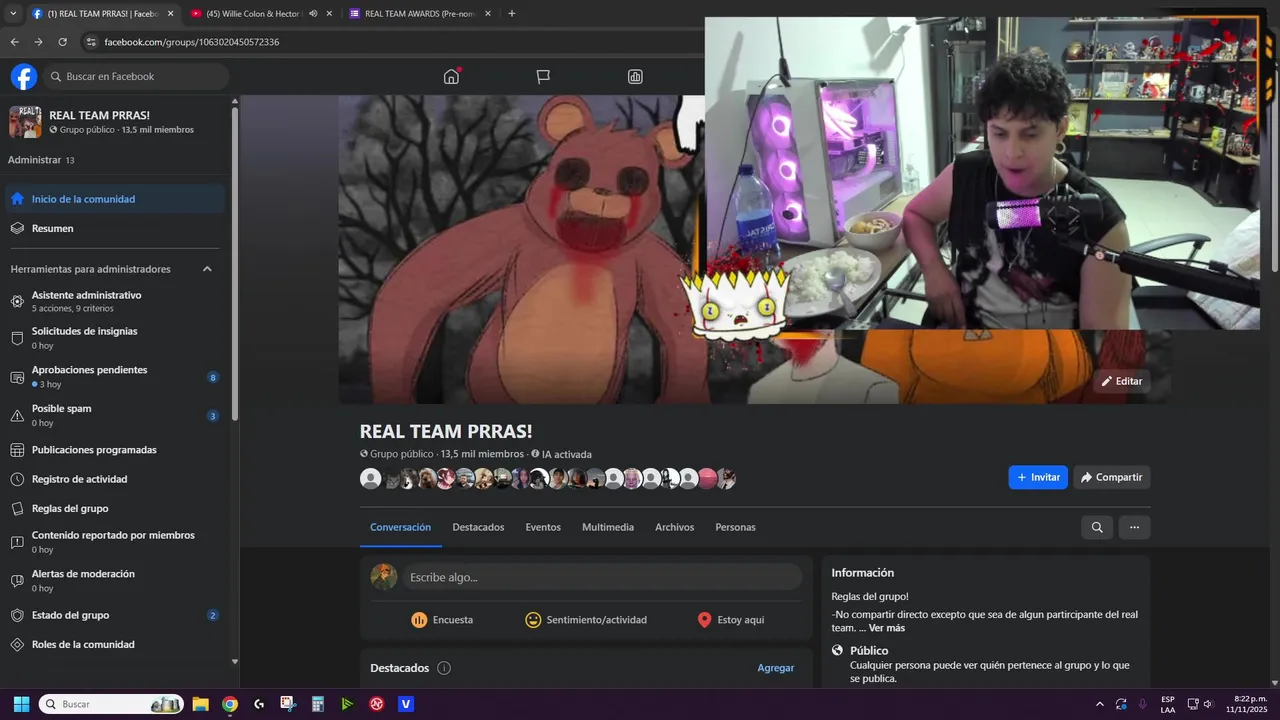
Task: Open Registro de actividad in sidebar
Action: (x=115, y=479)
